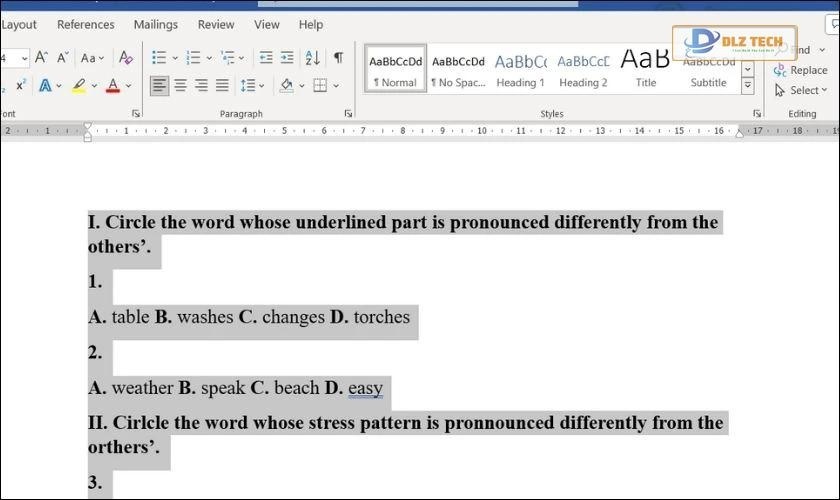Open the Change Case dropdown
The image size is (840, 500).
tap(93, 58)
